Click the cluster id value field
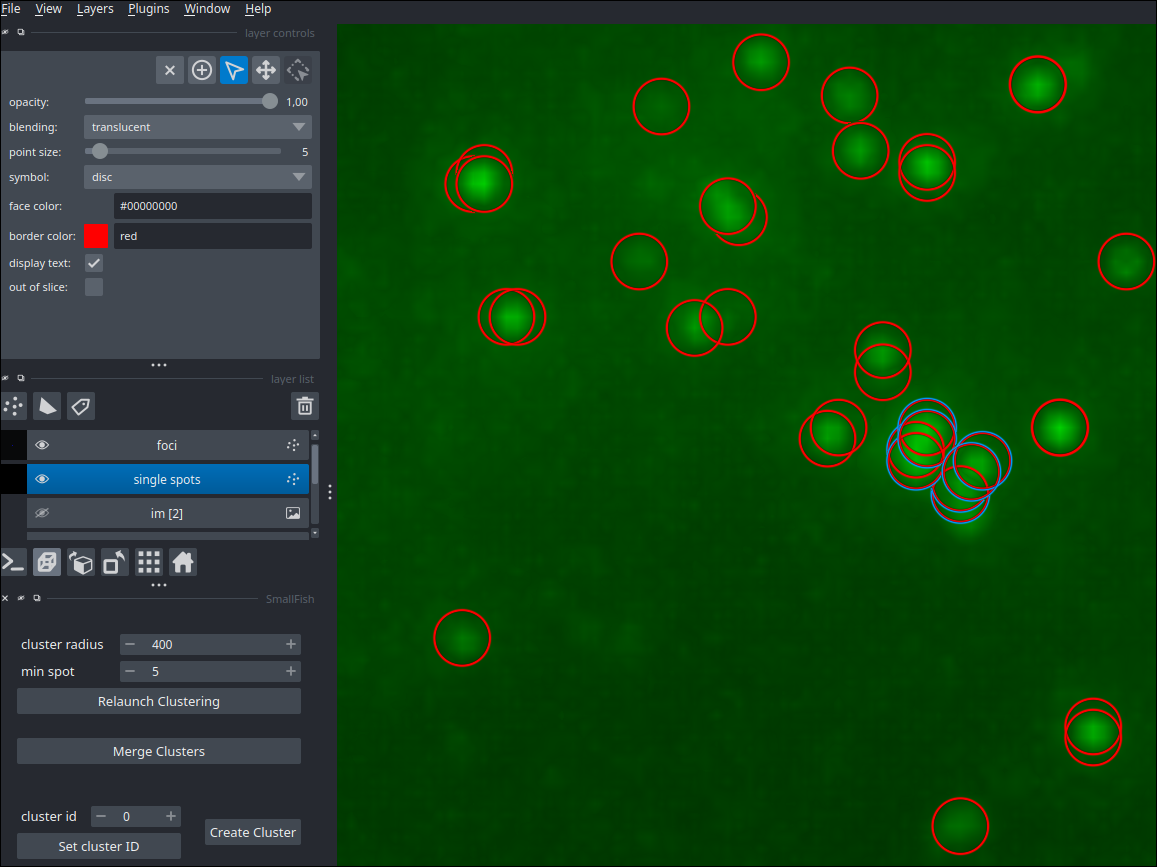The height and width of the screenshot is (867, 1157). (x=136, y=816)
